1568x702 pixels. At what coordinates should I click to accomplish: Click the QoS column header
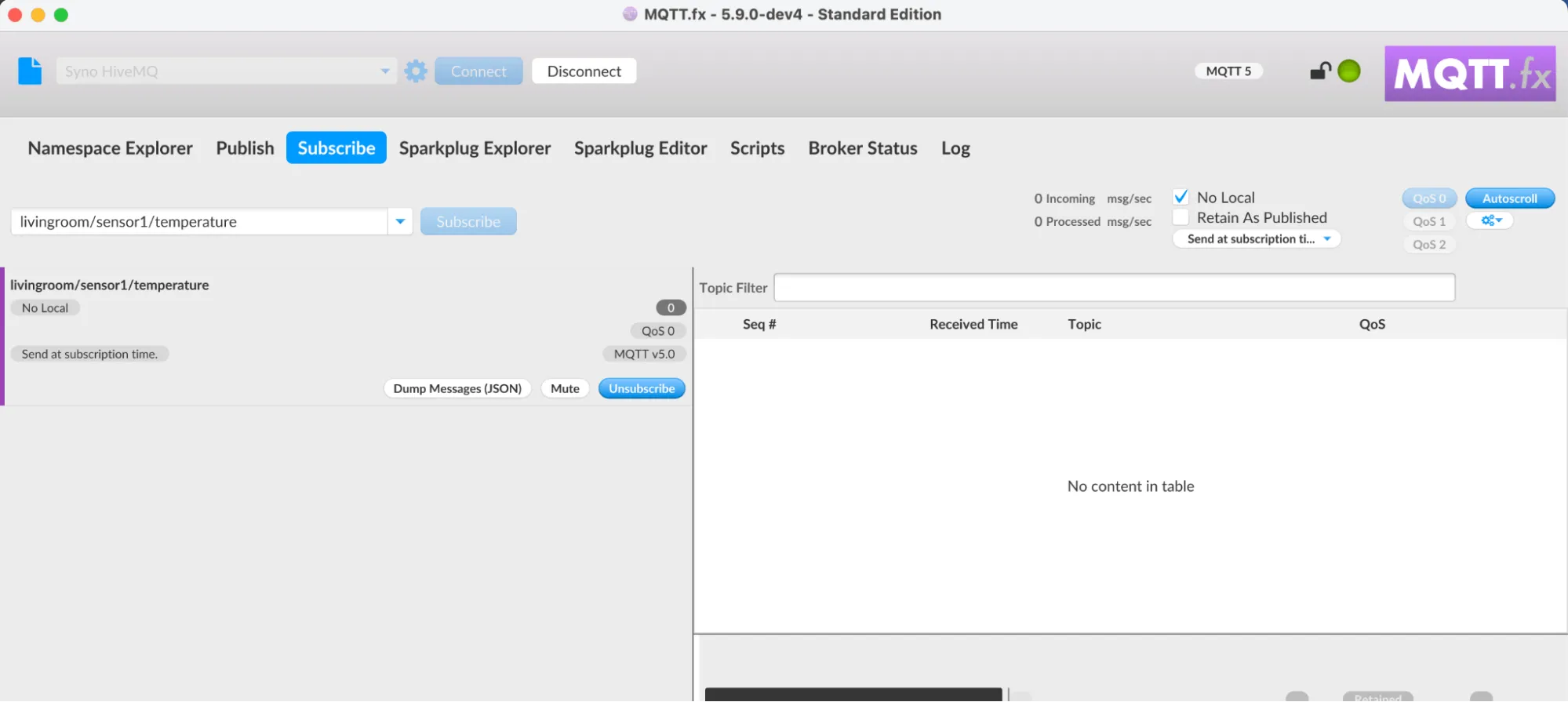point(1372,325)
